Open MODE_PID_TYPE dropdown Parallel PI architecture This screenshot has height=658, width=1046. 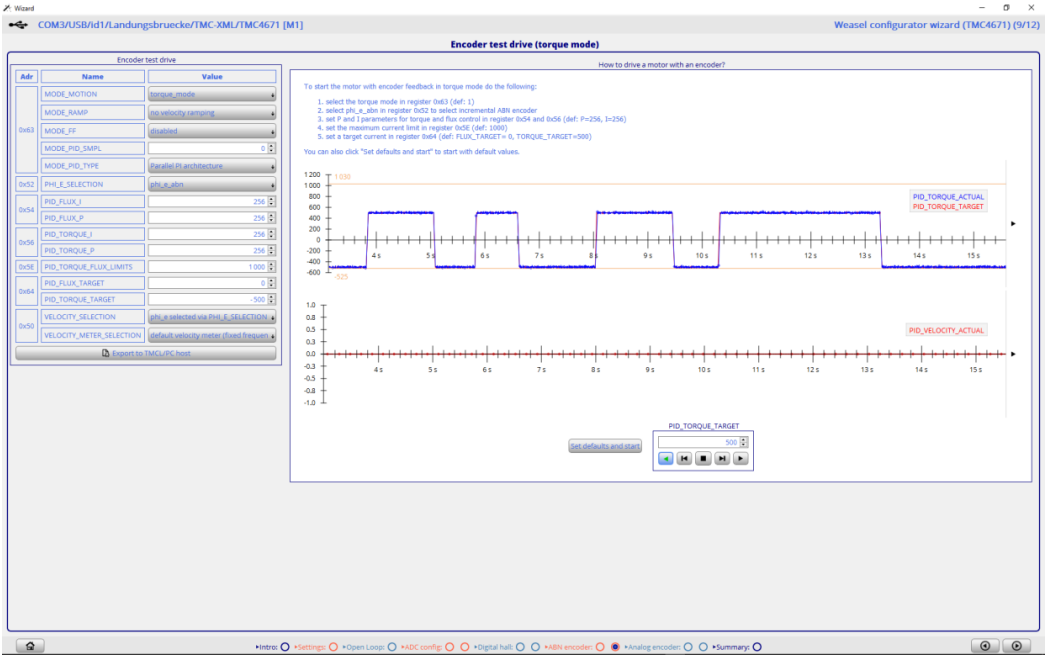pos(212,166)
